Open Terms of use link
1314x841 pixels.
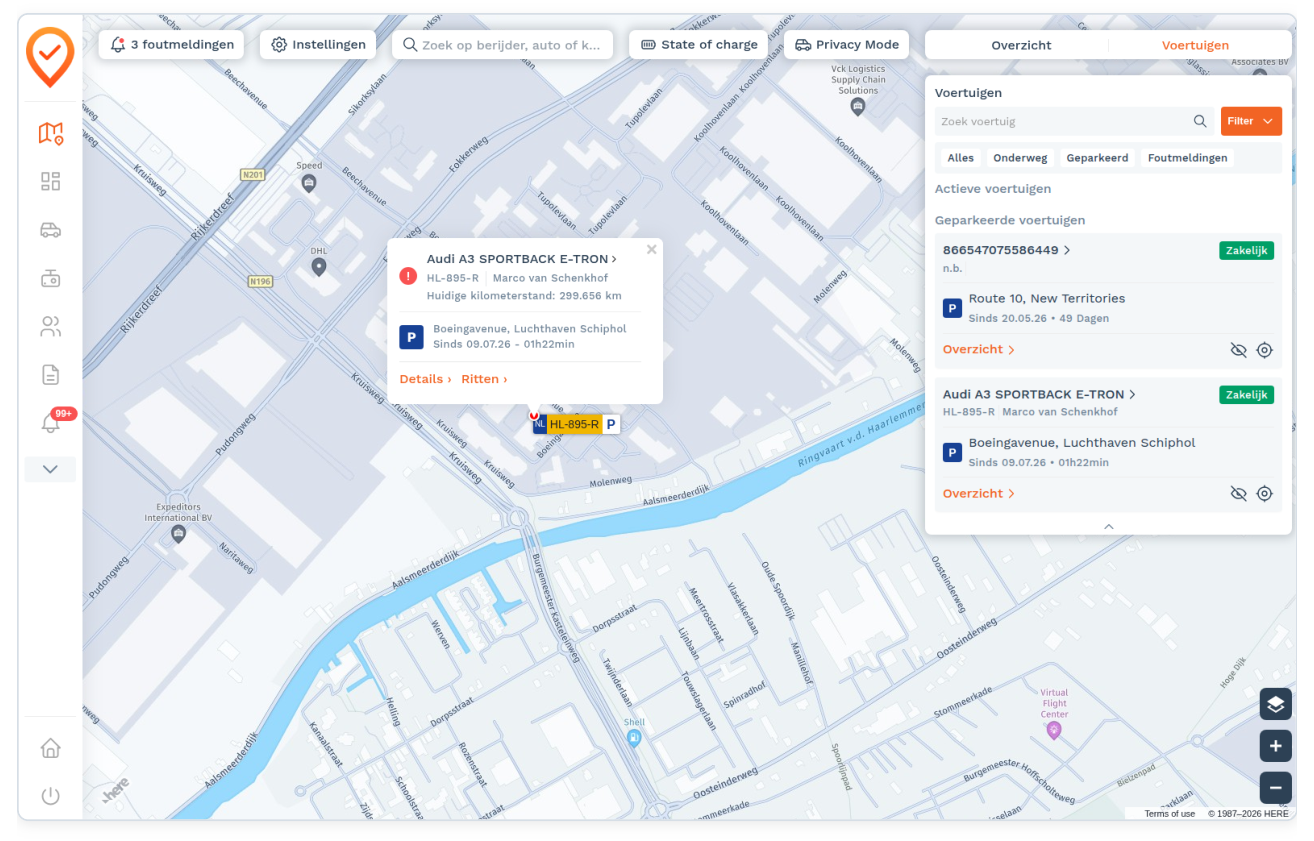point(1170,814)
